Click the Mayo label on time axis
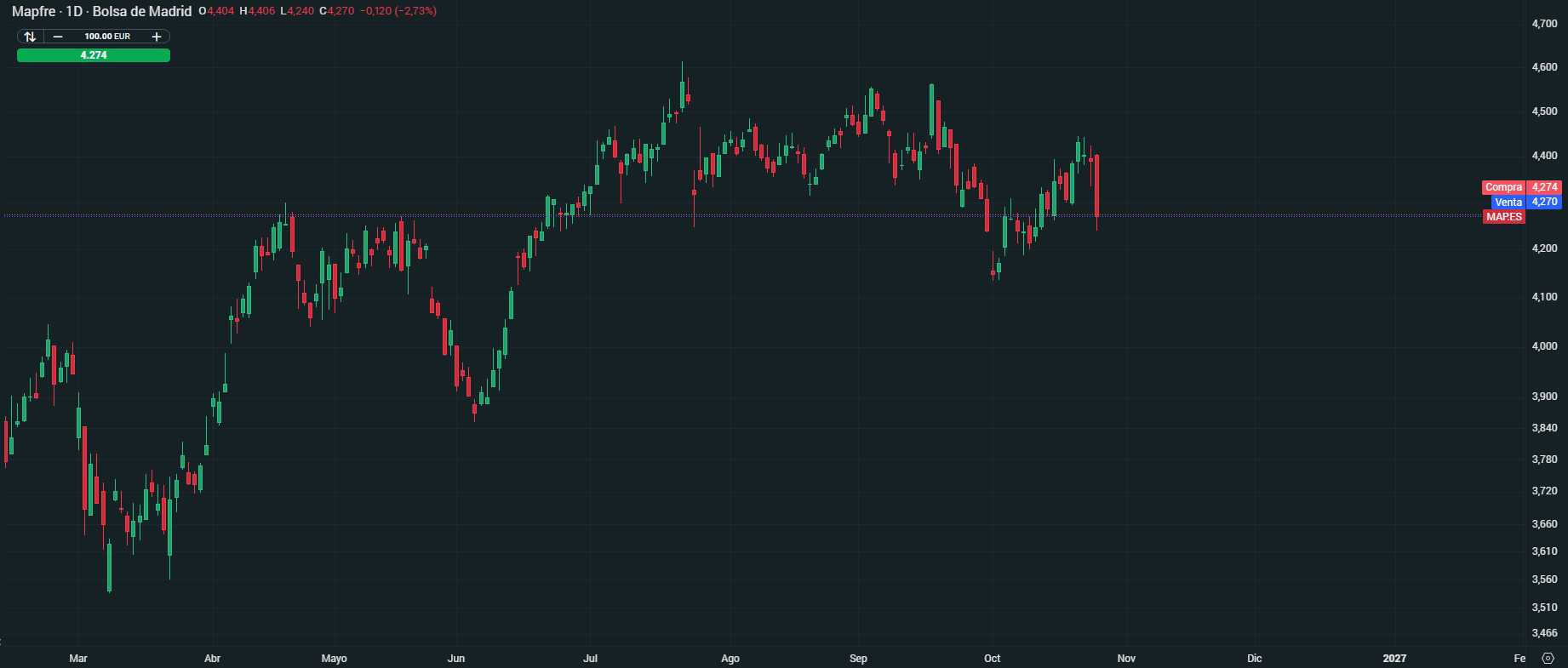 335,659
